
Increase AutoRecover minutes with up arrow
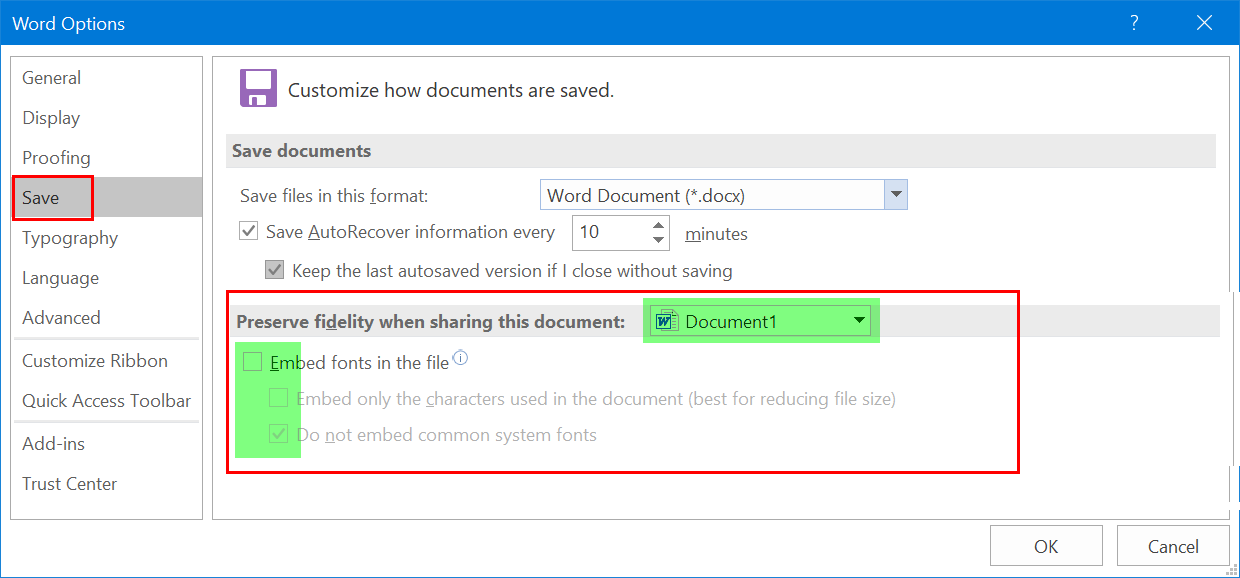point(658,226)
